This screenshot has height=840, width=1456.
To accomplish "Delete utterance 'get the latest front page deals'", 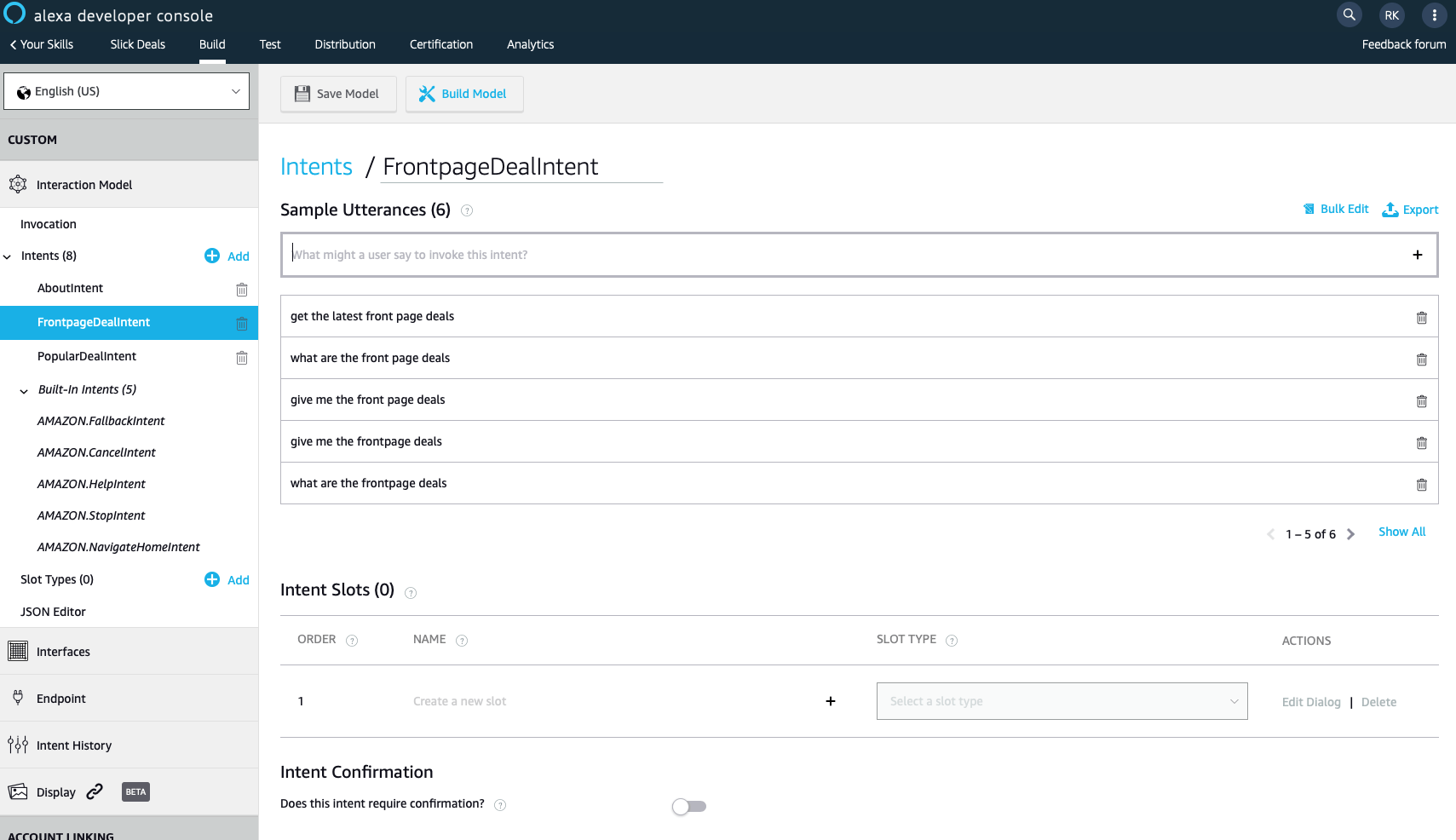I will [x=1422, y=318].
